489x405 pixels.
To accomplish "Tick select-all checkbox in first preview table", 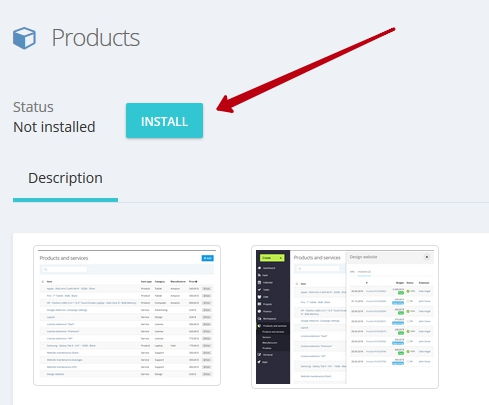I will (42, 282).
